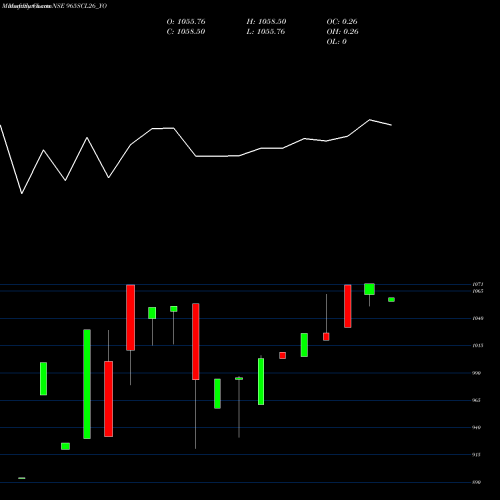Screen dimensions: 500x500
Task: Click the 1065 price axis label
Action: point(478,291)
